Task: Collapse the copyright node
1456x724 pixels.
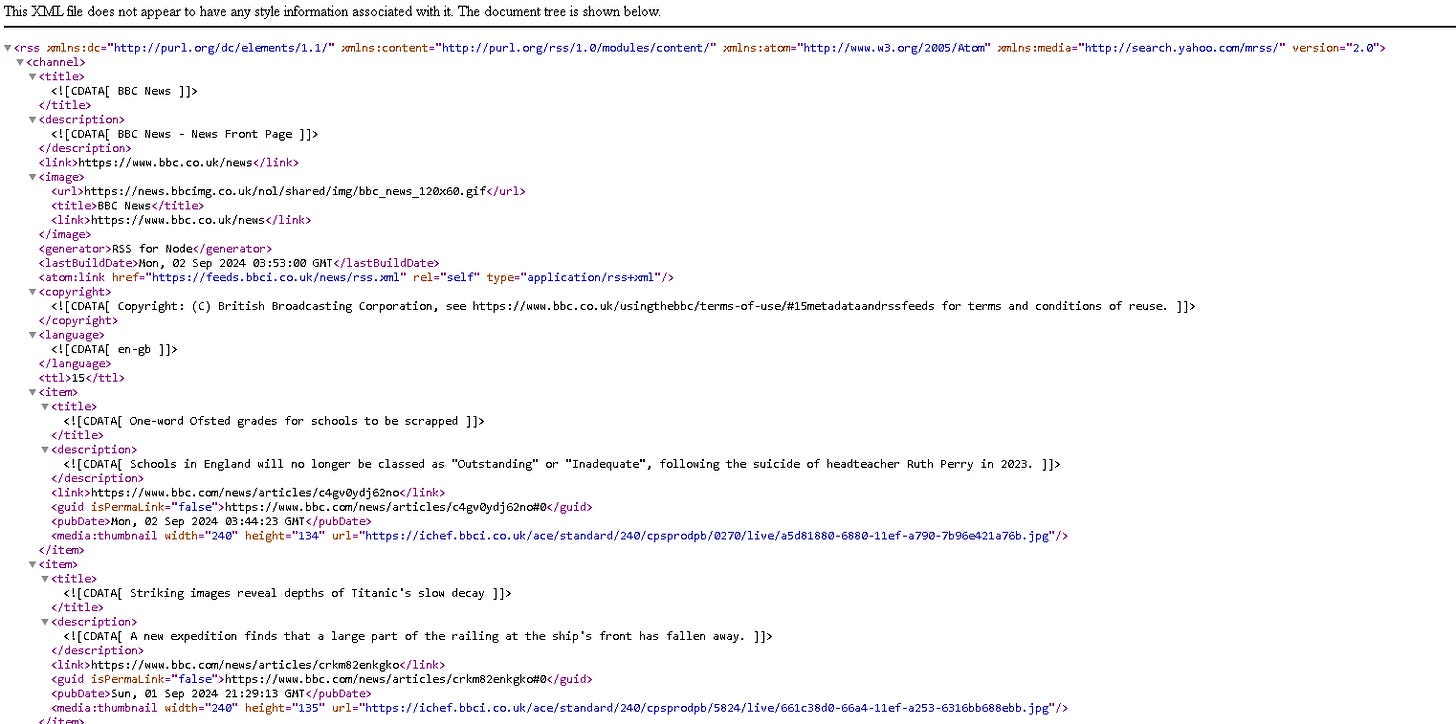Action: (x=32, y=292)
